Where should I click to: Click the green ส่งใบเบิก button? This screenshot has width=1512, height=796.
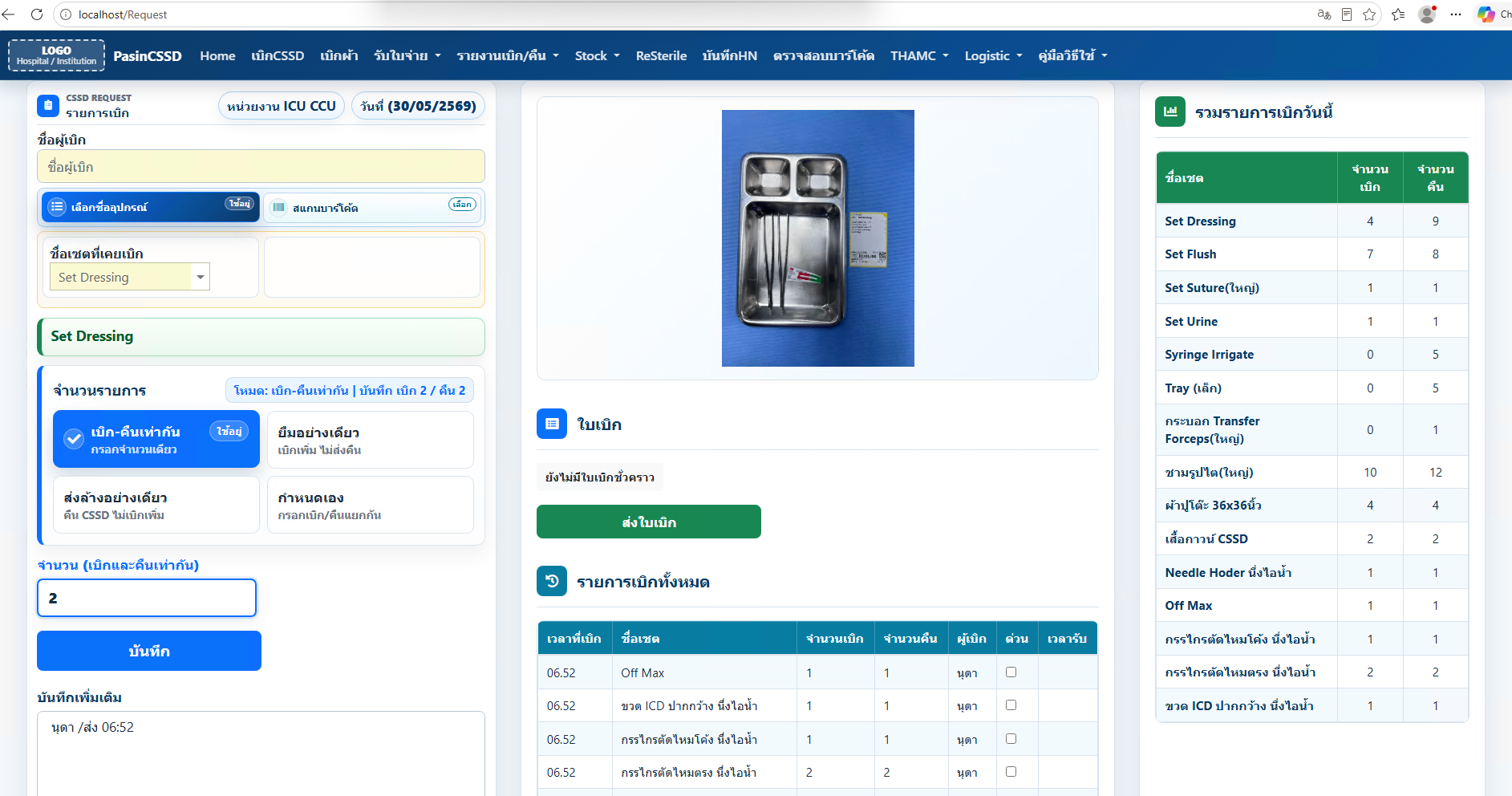648,522
